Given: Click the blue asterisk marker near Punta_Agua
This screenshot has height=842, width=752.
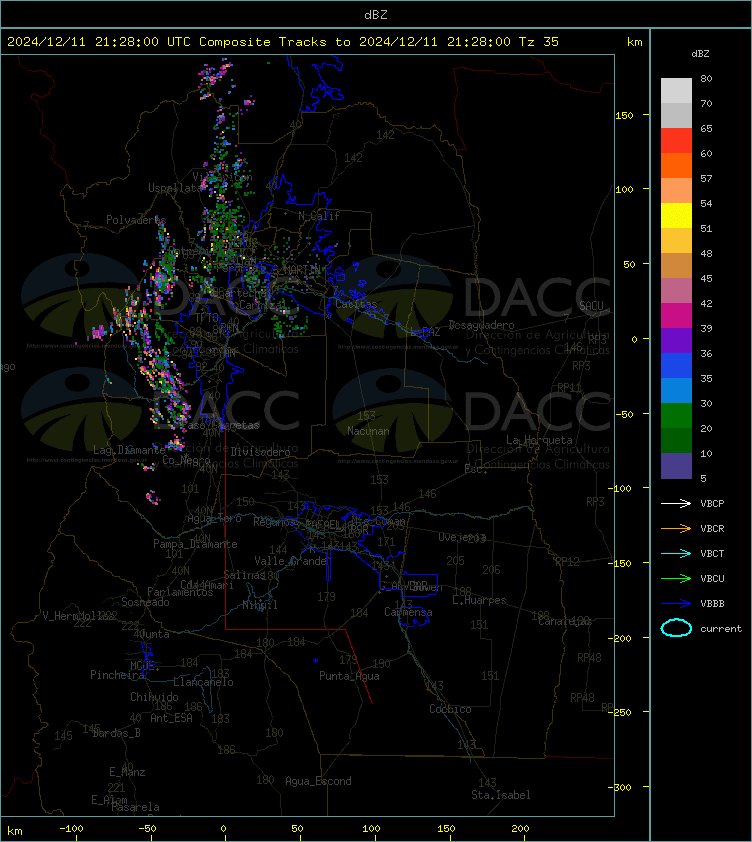Looking at the screenshot, I should 315,661.
